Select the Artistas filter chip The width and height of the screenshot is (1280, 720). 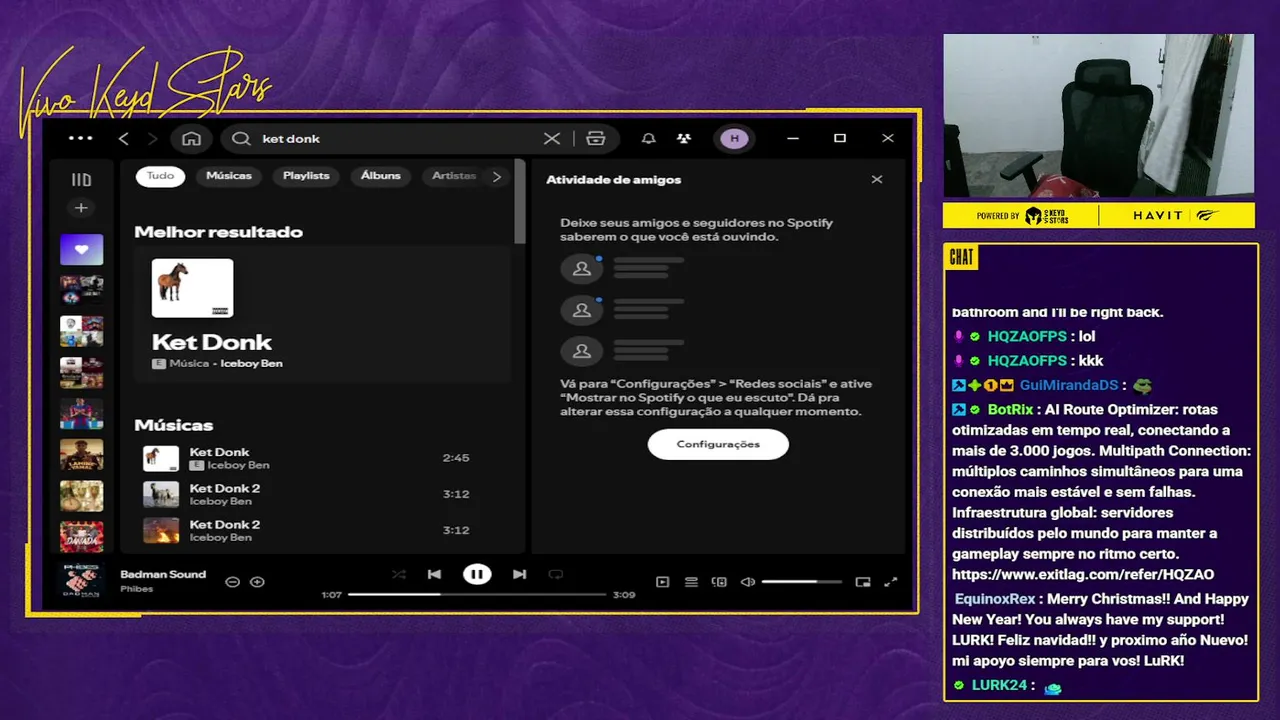point(452,176)
